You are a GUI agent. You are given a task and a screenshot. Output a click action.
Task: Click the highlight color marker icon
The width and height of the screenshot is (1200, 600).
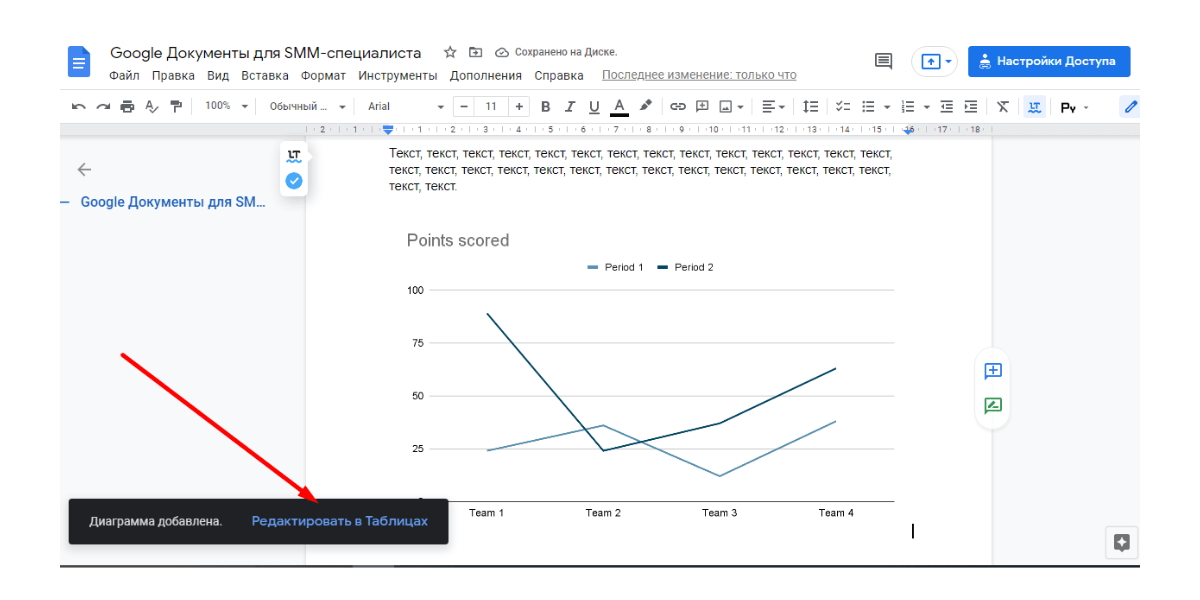point(646,106)
